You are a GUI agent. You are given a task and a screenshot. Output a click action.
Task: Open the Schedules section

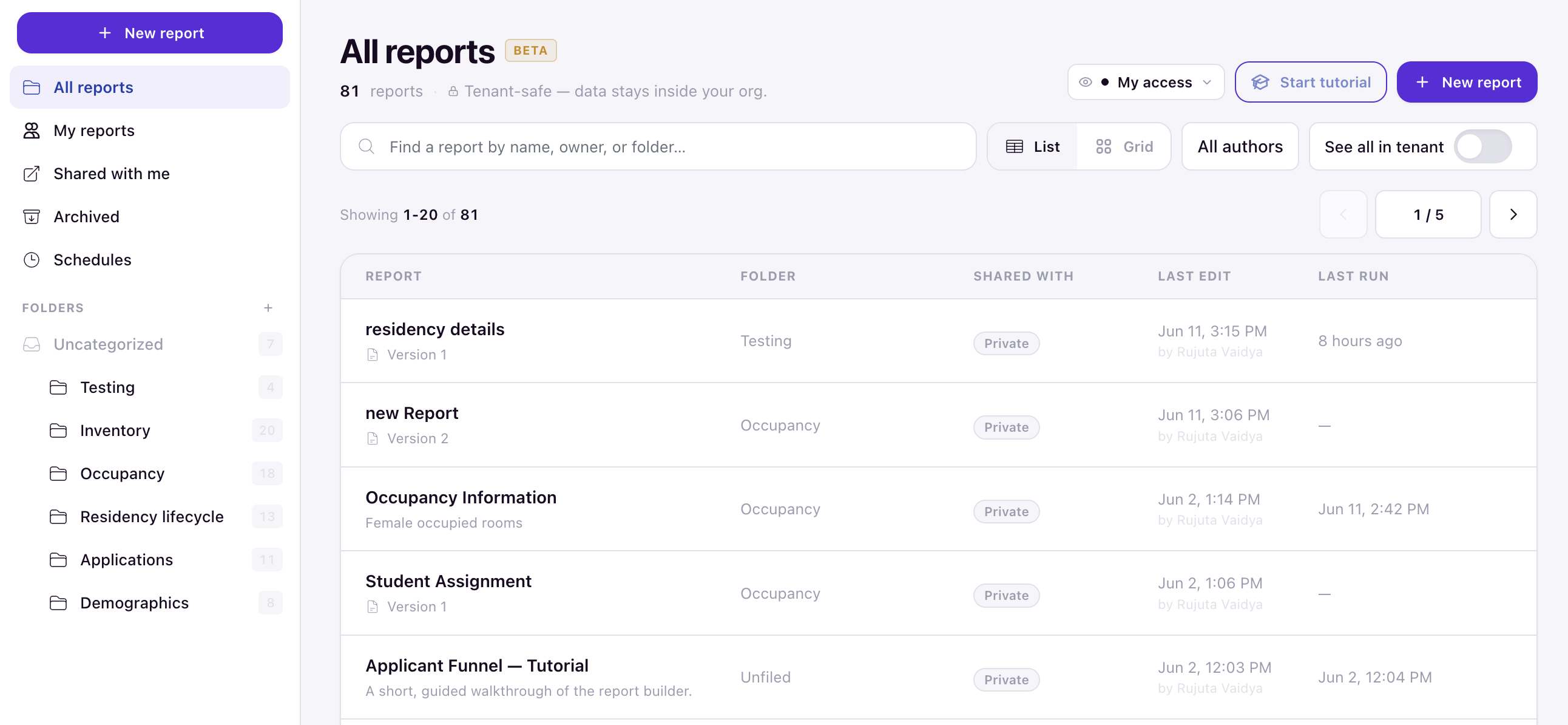150,259
